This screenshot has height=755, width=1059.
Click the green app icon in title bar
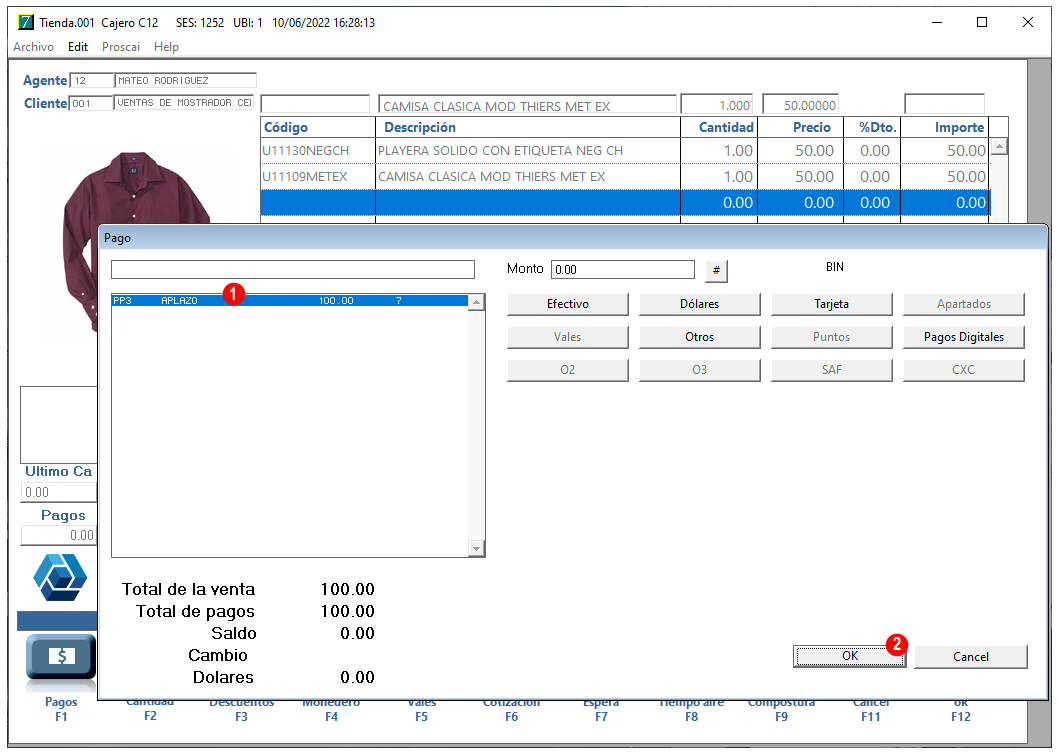pyautogui.click(x=26, y=22)
